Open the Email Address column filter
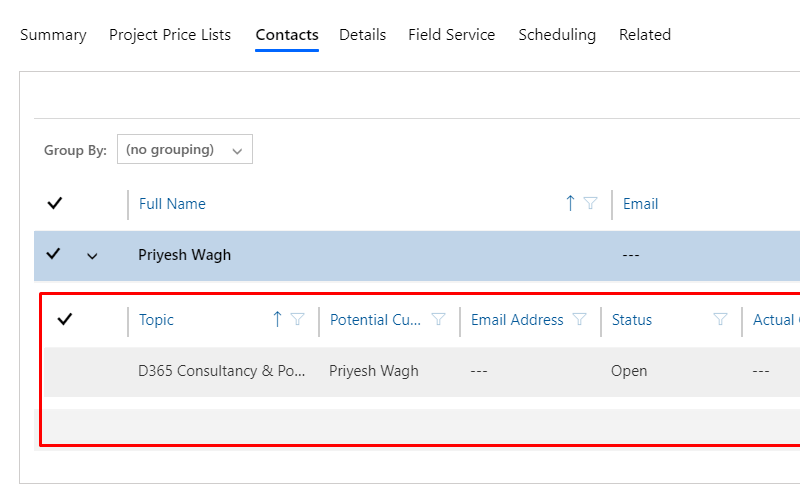 (579, 320)
